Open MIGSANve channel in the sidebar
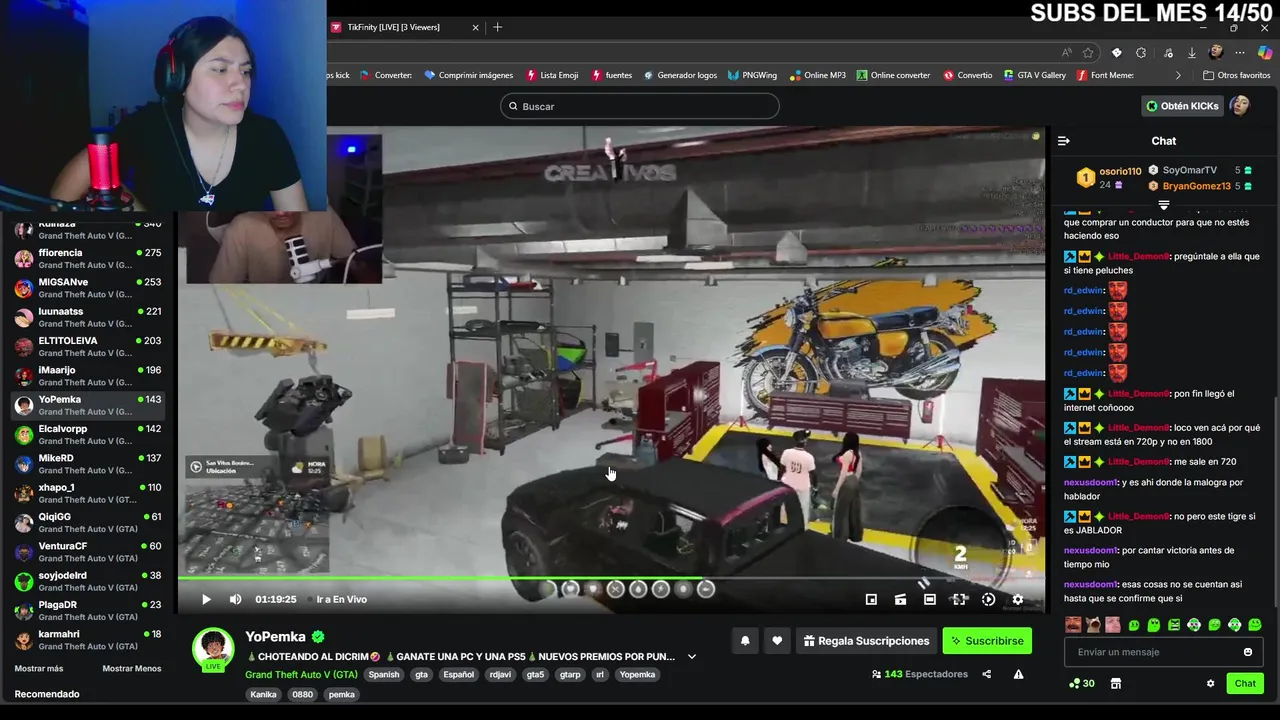 [88, 288]
